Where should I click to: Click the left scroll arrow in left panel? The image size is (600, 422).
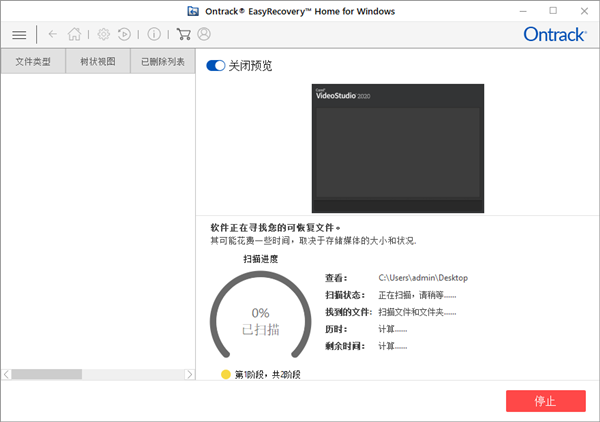(6, 374)
